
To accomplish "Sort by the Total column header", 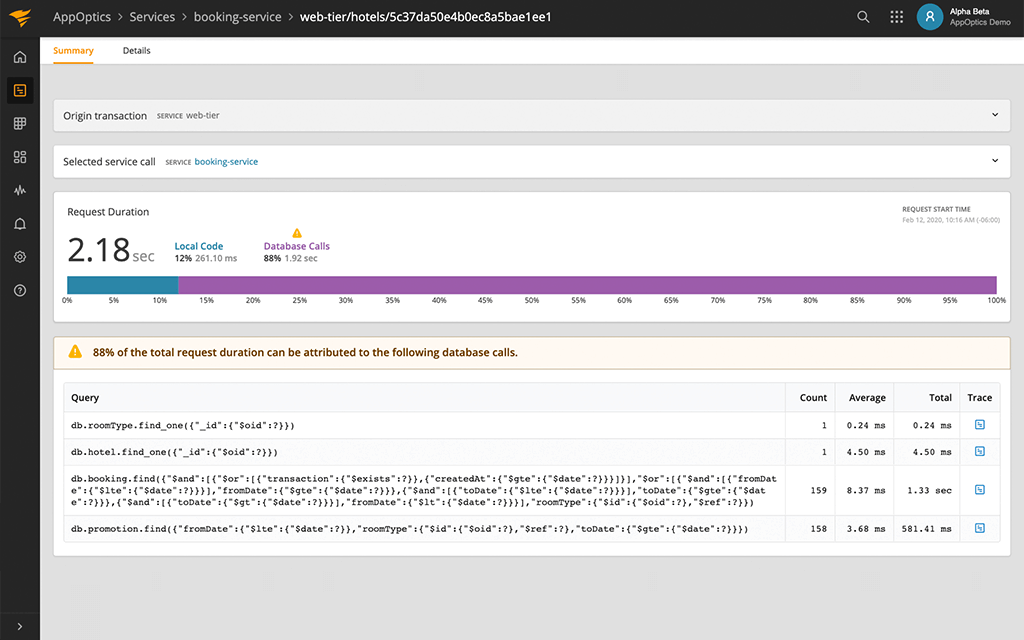I will (x=940, y=397).
